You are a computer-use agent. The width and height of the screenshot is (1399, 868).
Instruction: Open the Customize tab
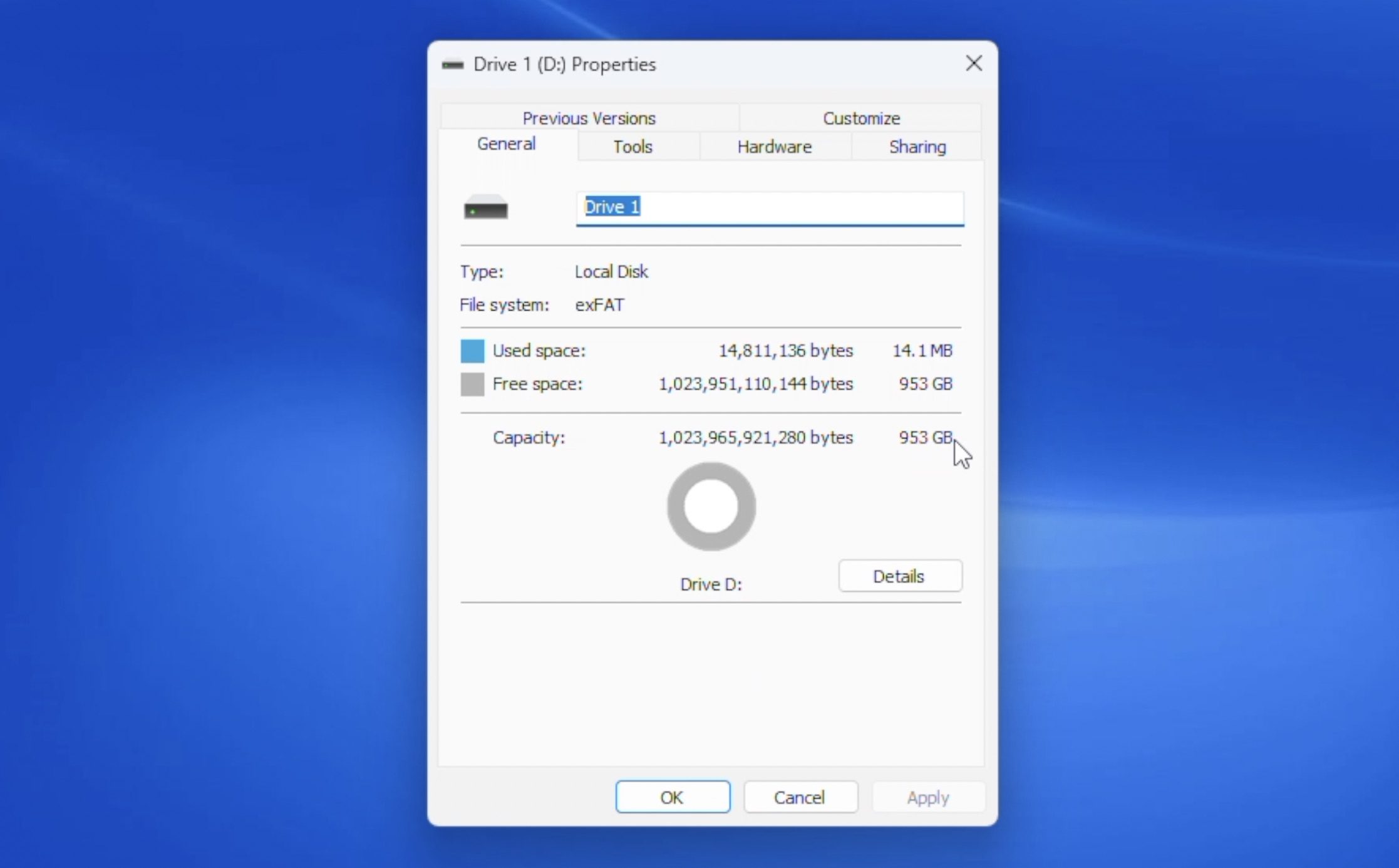860,118
